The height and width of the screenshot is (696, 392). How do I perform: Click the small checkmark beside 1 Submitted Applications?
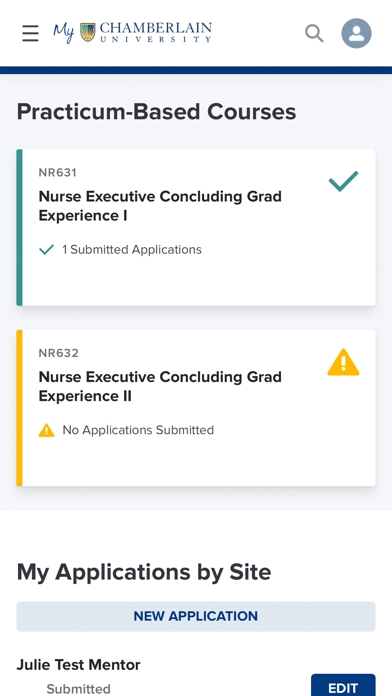[46, 250]
